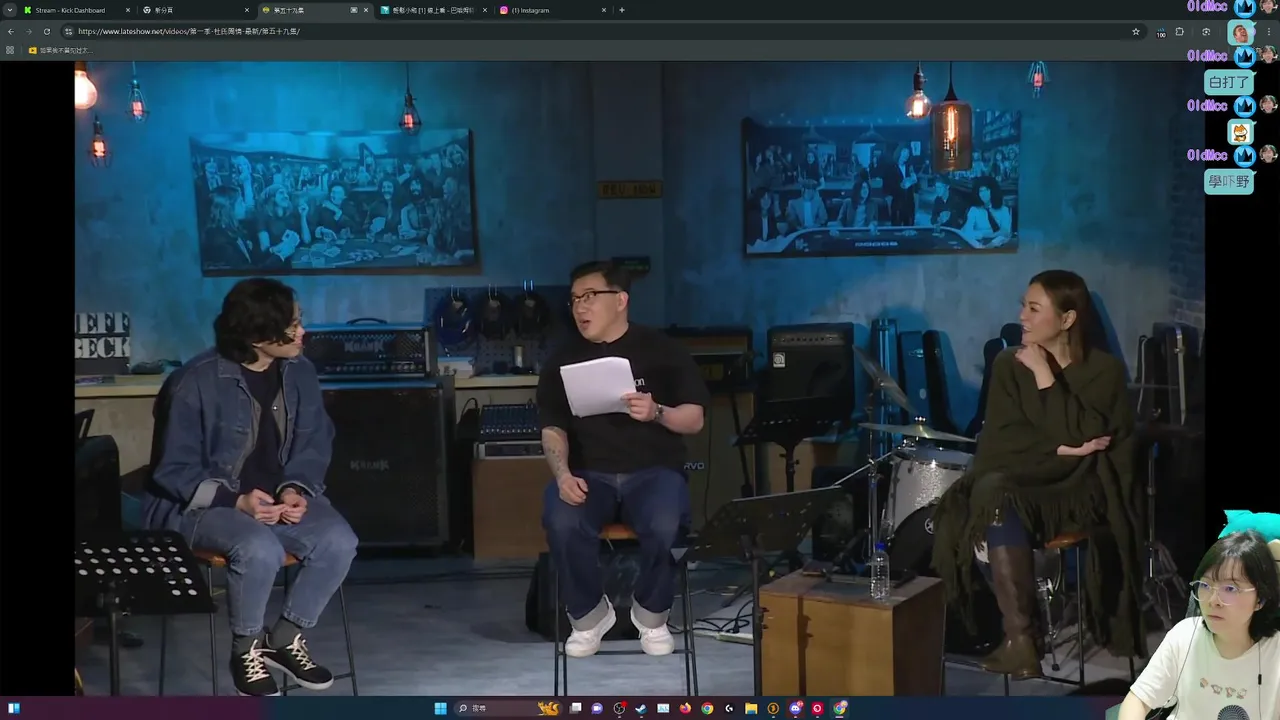Open a new tab with plus button
1280x720 pixels.
click(x=622, y=10)
